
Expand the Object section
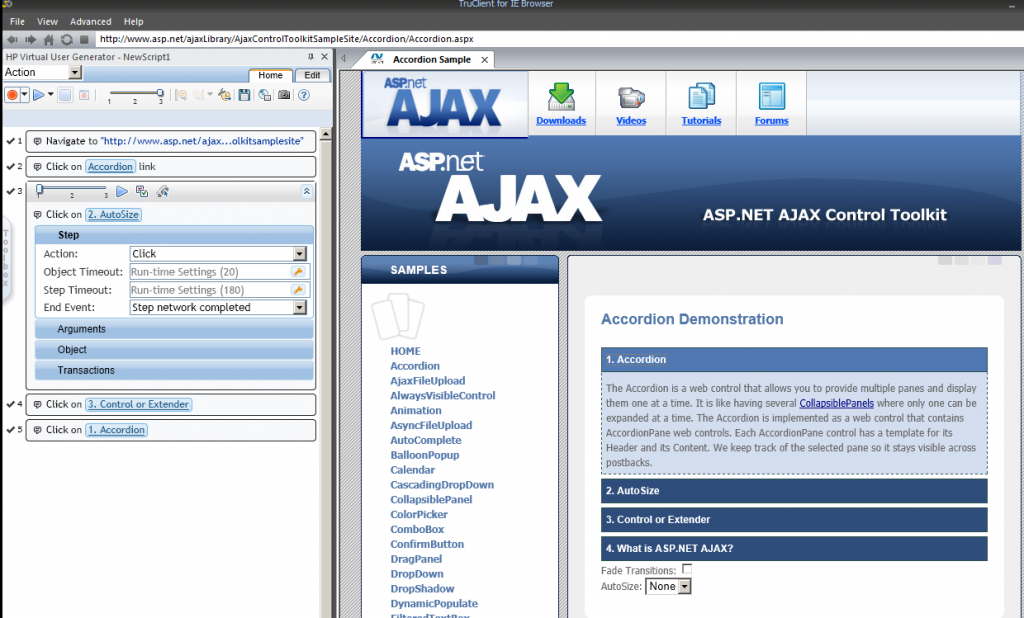[174, 350]
